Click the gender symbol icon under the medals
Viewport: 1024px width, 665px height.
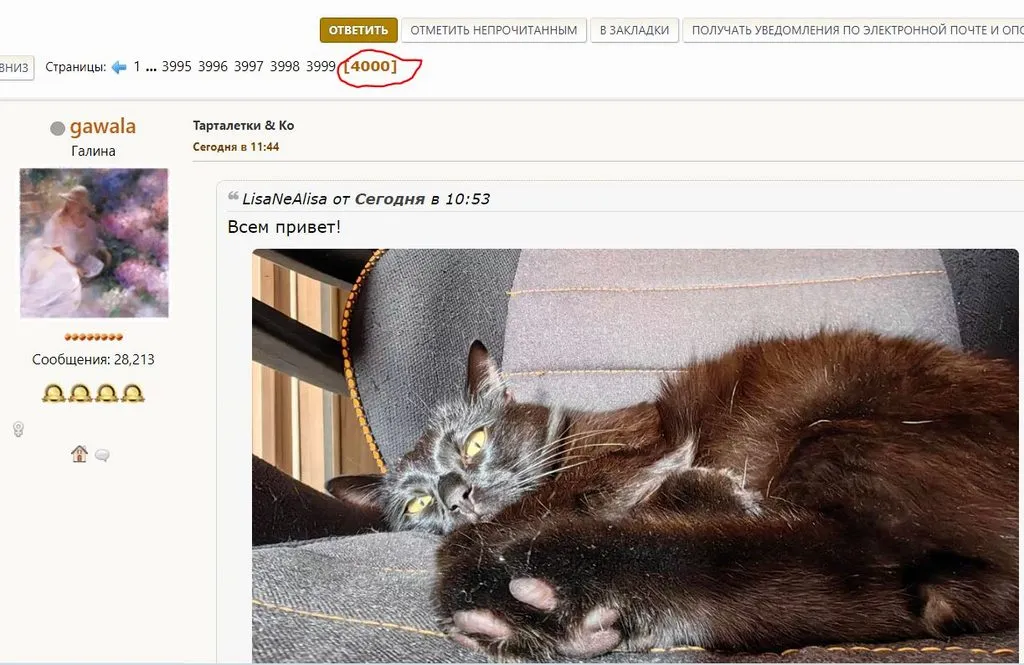pos(18,429)
